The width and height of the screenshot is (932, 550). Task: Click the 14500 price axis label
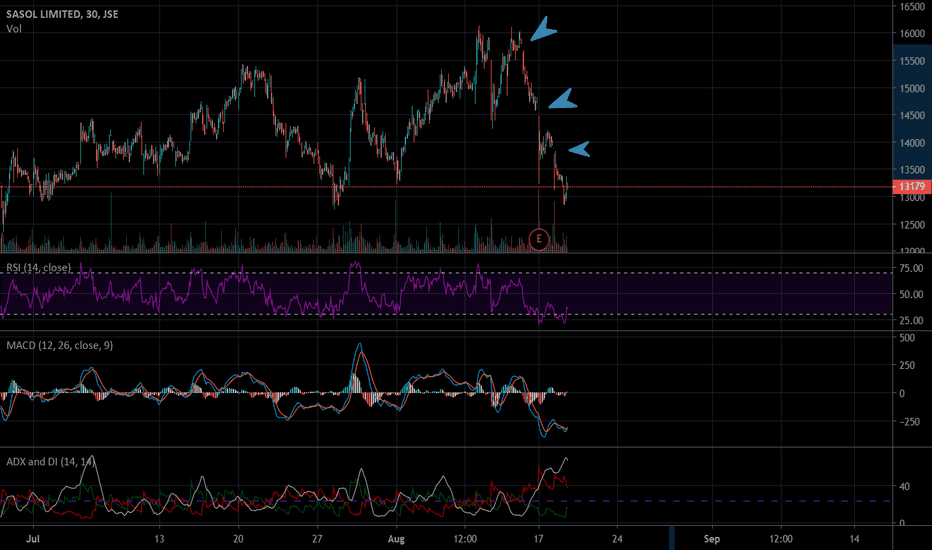coord(912,115)
